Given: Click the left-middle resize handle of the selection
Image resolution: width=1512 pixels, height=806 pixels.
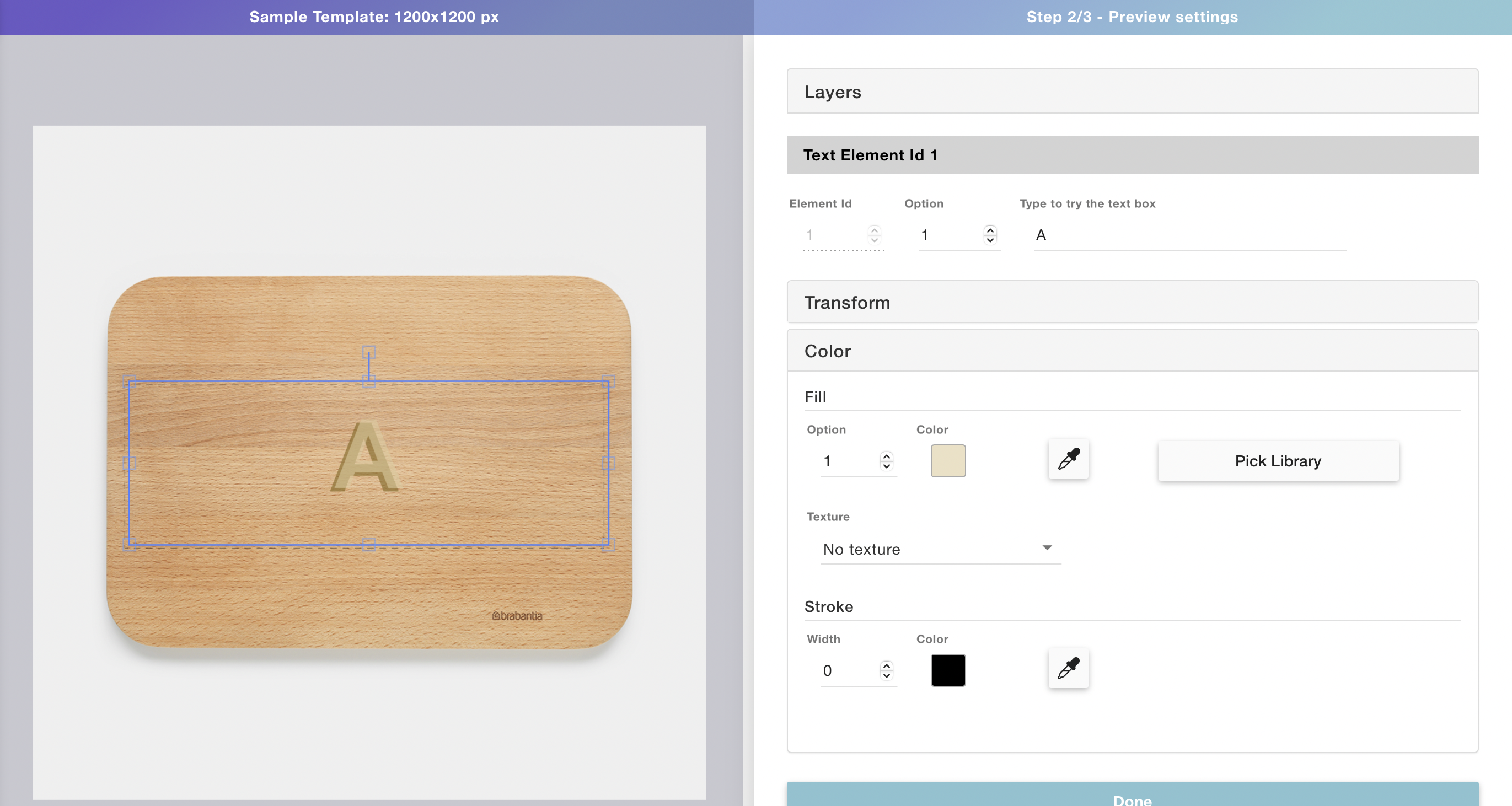Looking at the screenshot, I should coord(129,463).
